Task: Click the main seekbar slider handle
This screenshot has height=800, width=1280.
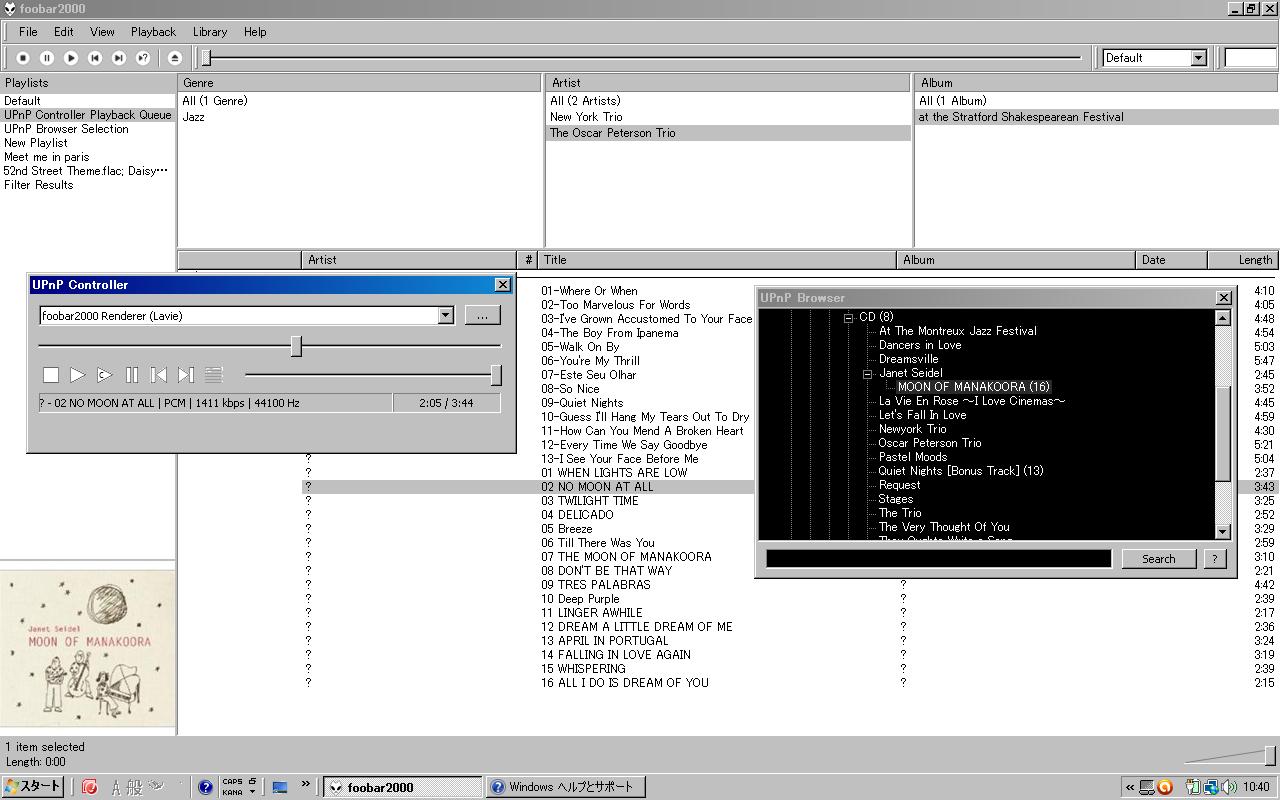Action: pyautogui.click(x=206, y=58)
